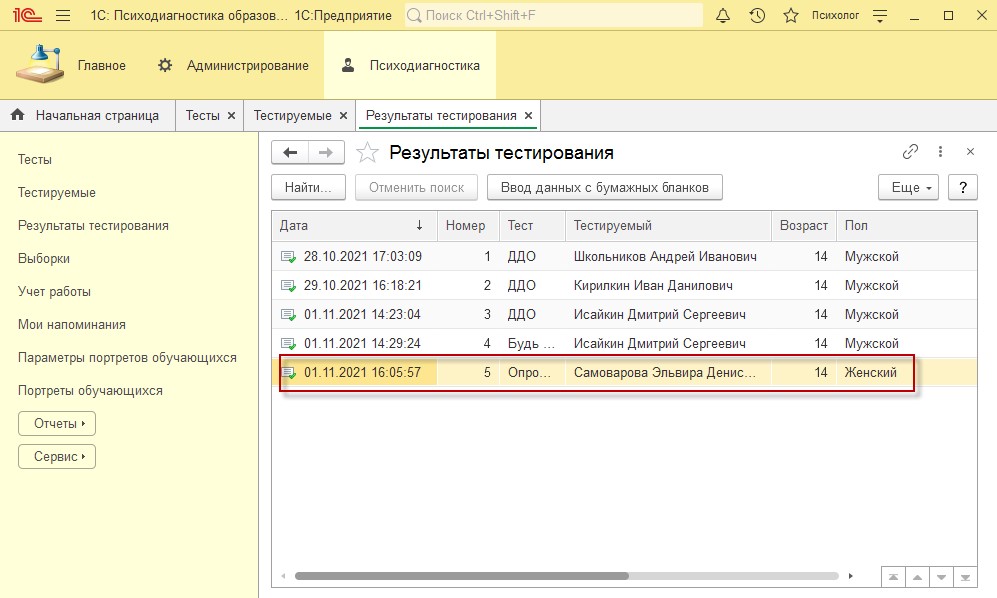Close the Результаты тестирования tab
The height and width of the screenshot is (598, 997).
point(528,116)
